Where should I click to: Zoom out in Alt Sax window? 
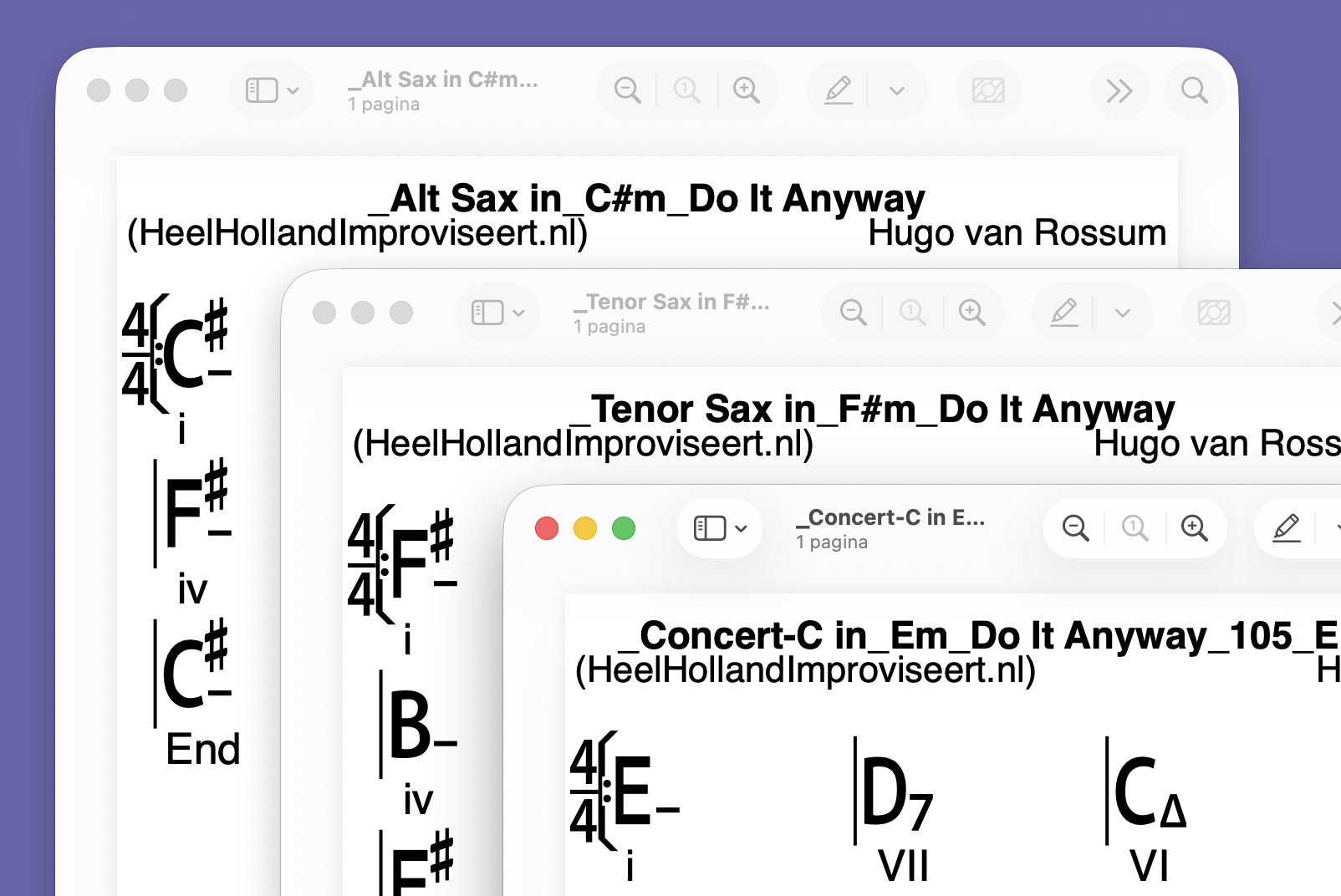pyautogui.click(x=627, y=90)
